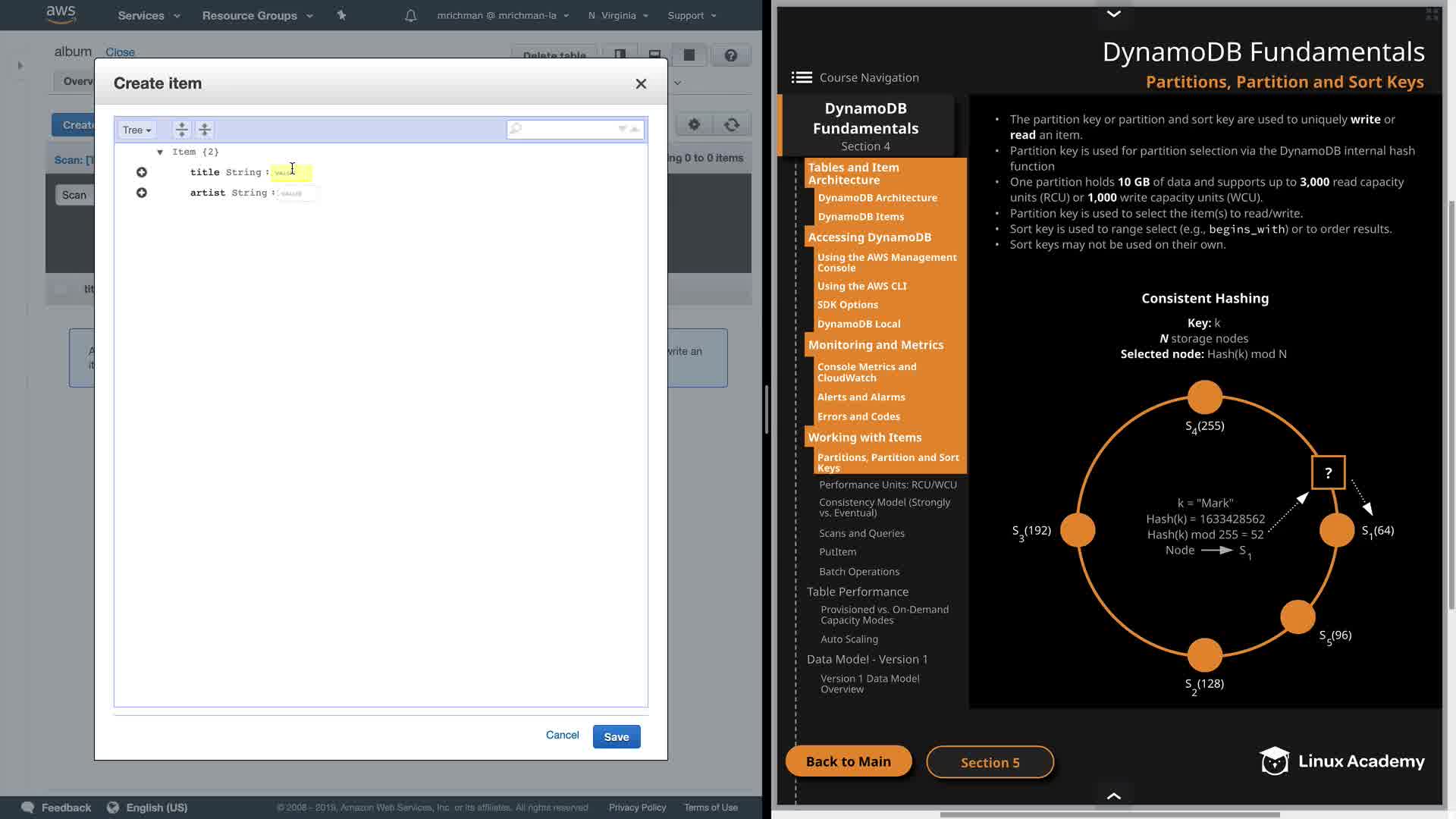The width and height of the screenshot is (1456, 819).
Task: Open the Services menu
Action: [x=149, y=15]
